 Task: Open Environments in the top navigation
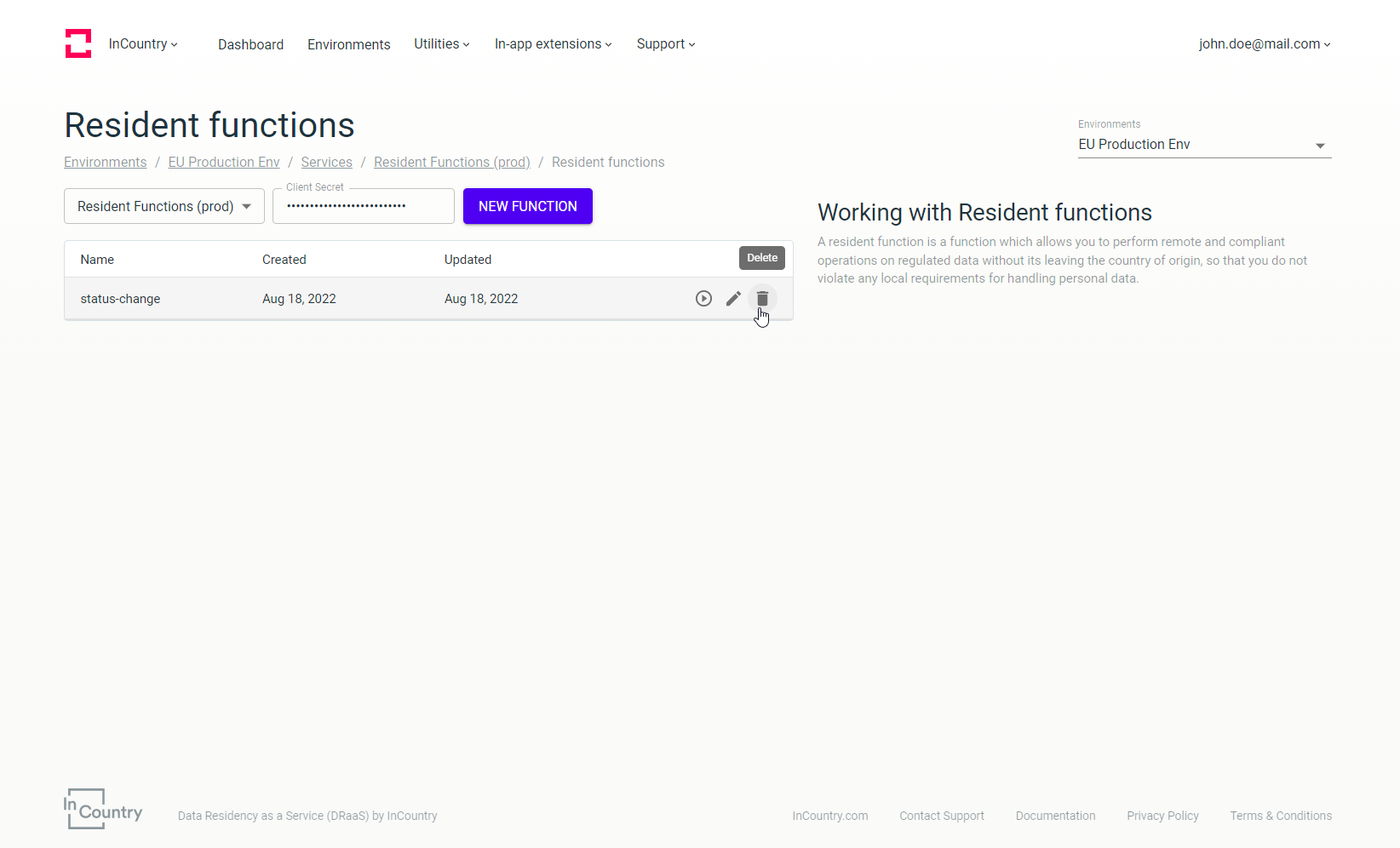click(348, 44)
